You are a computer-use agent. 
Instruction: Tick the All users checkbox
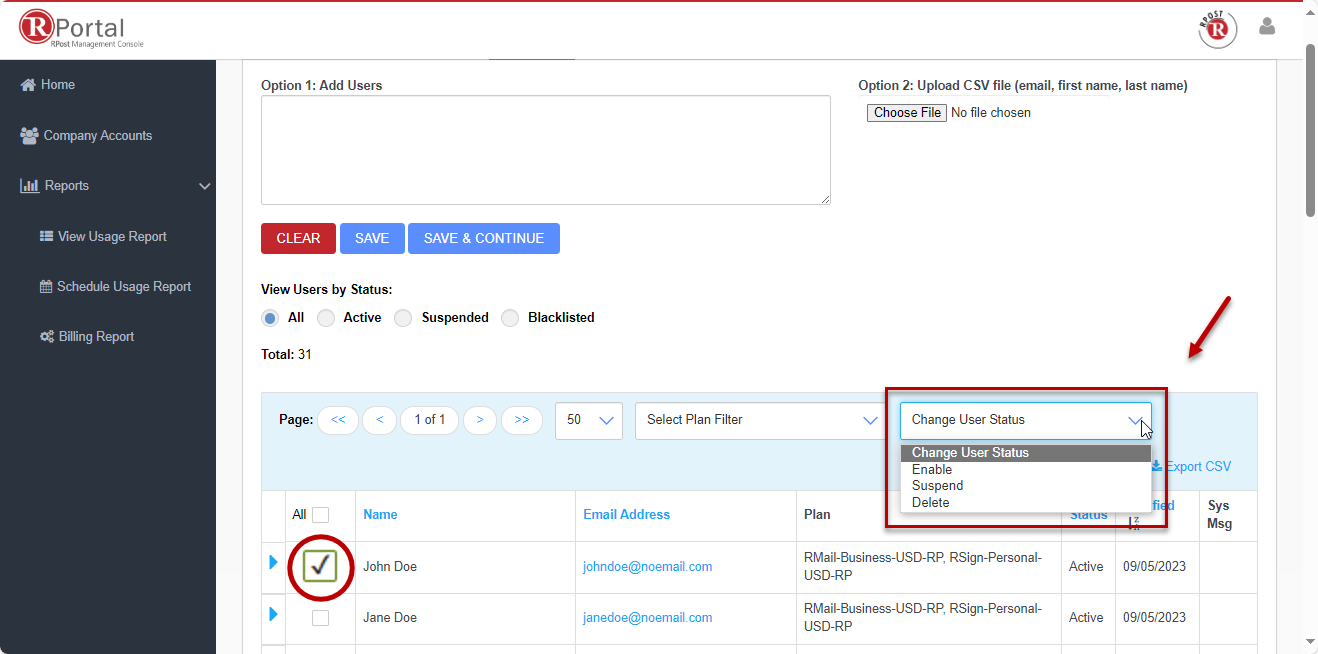320,515
